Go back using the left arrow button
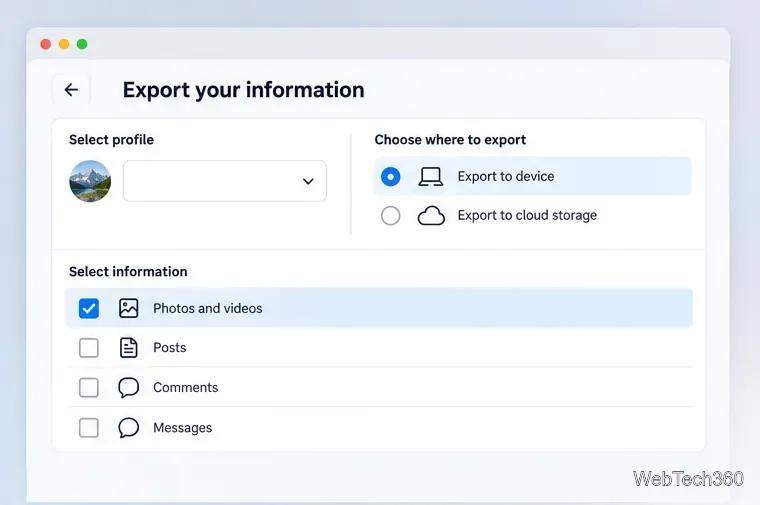This screenshot has width=760, height=505. [71, 90]
